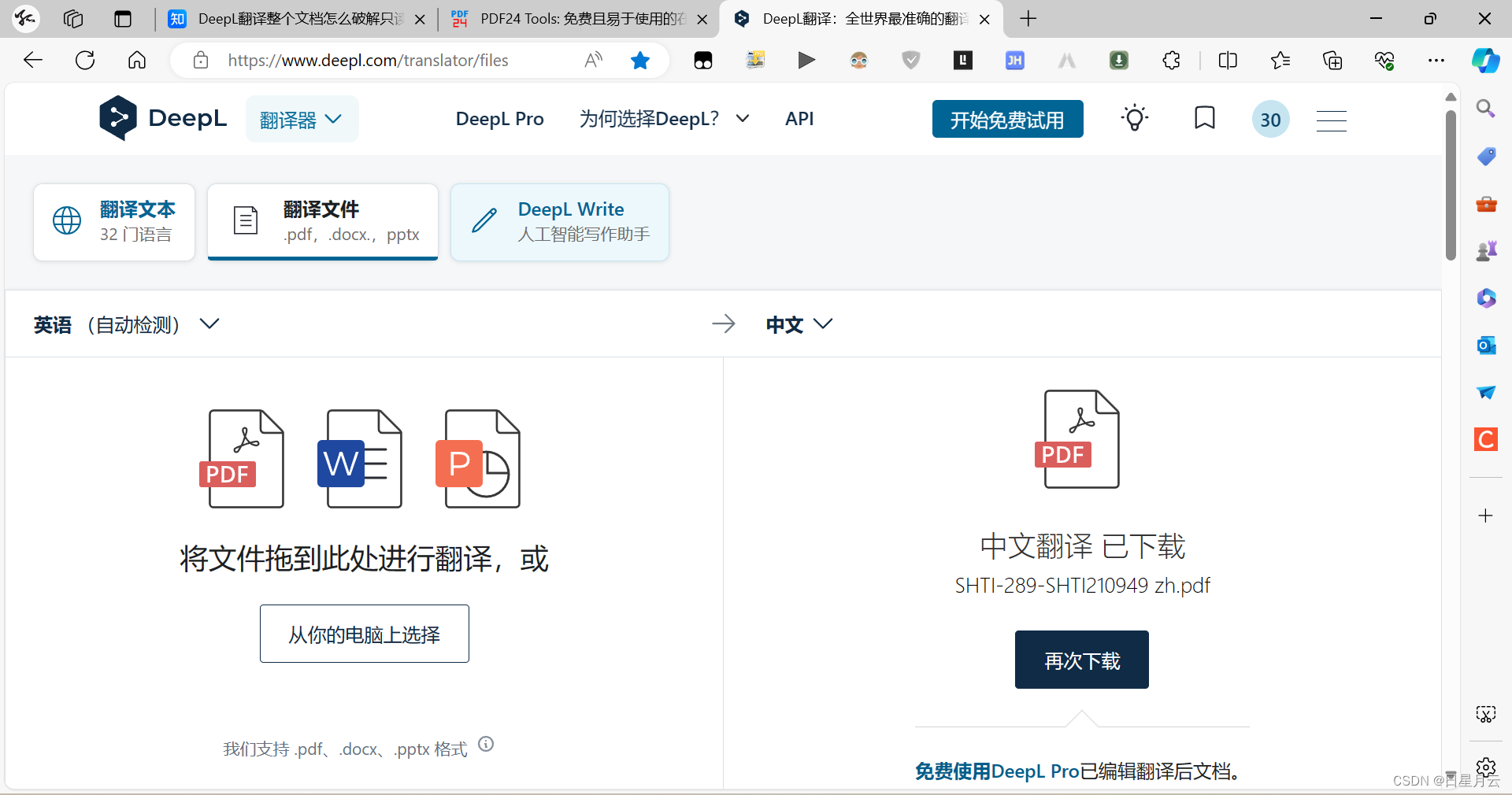Click the sidebar search icon
The image size is (1512, 795).
[1485, 109]
